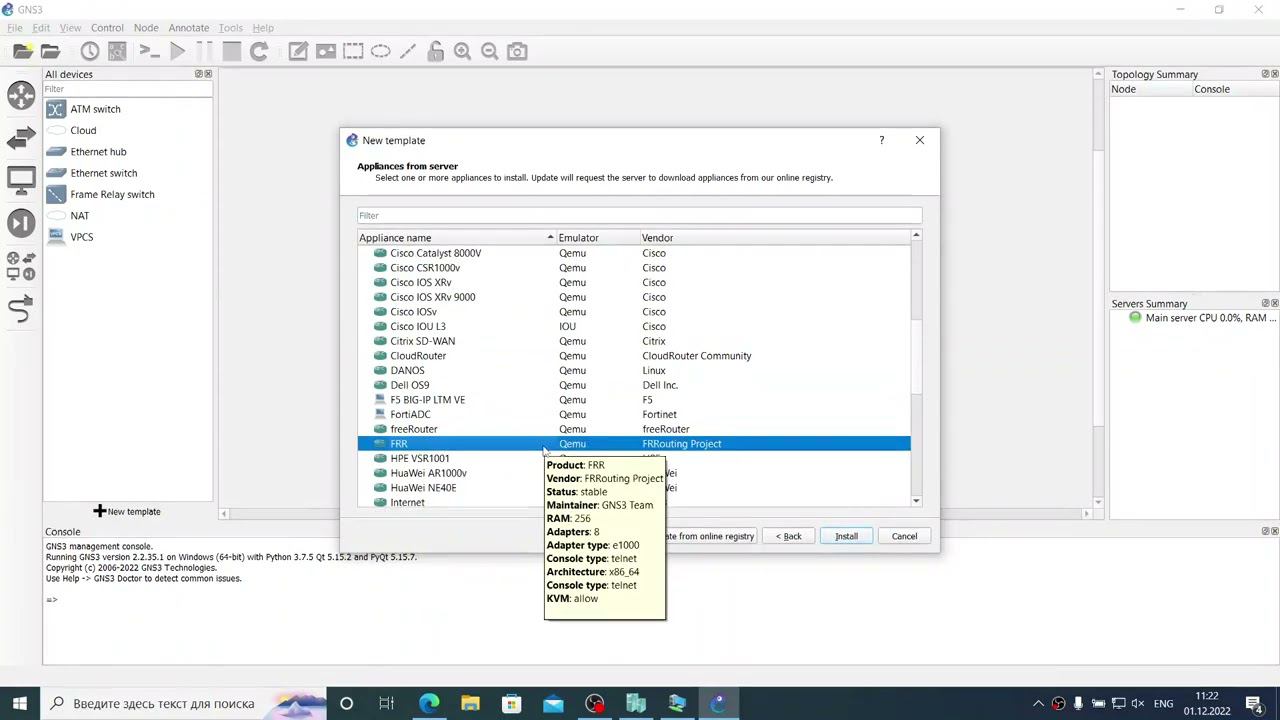Open the Windows Start menu

click(19, 703)
